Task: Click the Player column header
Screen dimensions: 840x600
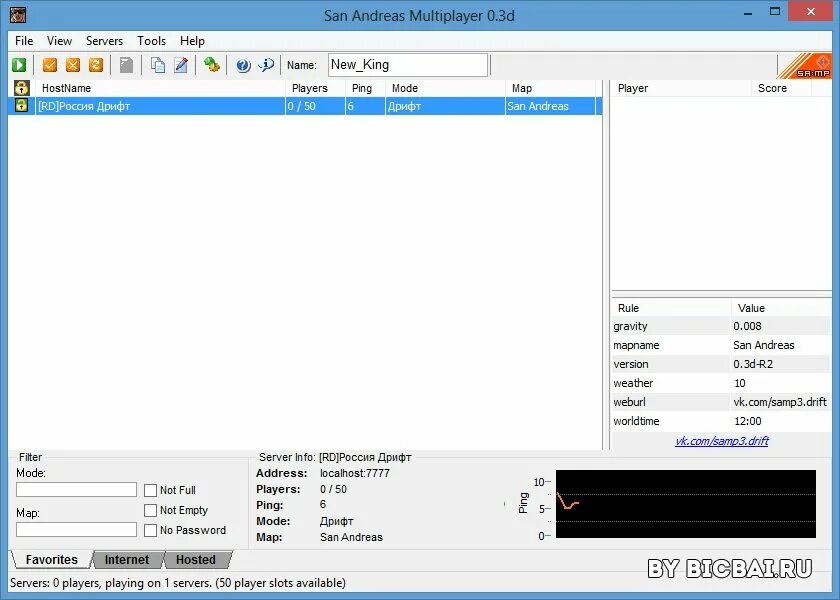Action: click(681, 88)
